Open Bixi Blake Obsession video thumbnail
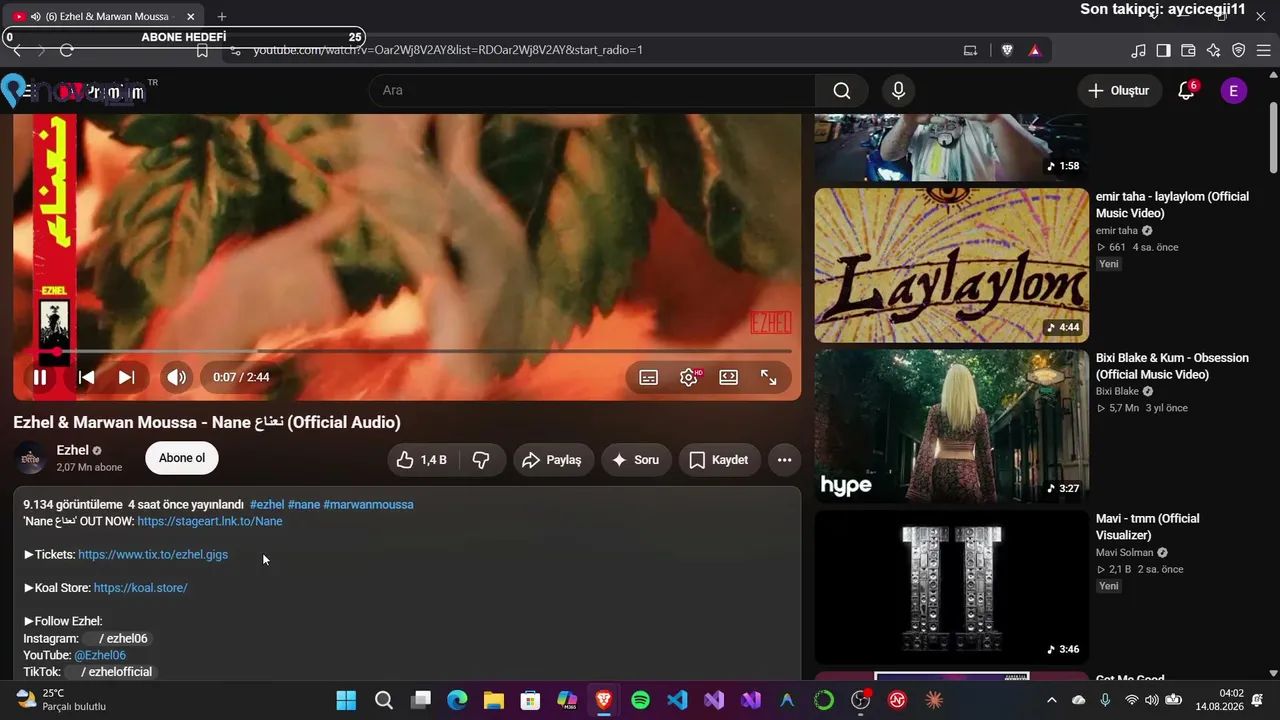Screen dimensions: 1280x720 pyautogui.click(x=952, y=426)
